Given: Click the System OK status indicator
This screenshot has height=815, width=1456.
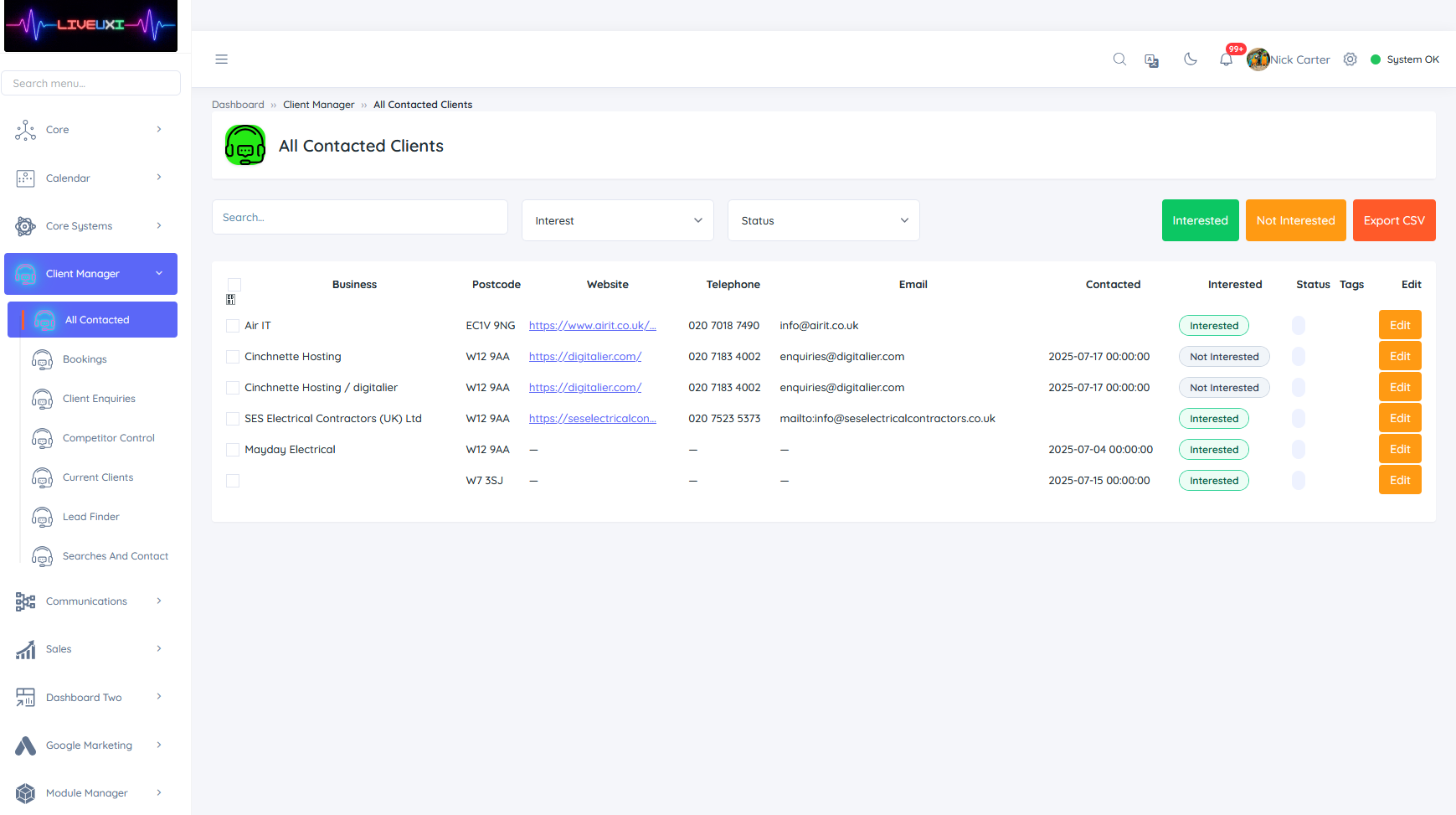Looking at the screenshot, I should pyautogui.click(x=1405, y=59).
